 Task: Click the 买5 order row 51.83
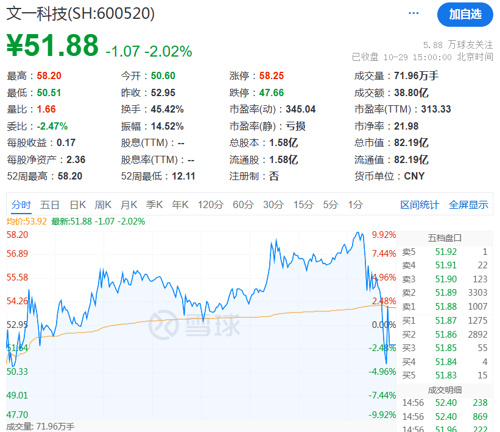[x=445, y=376]
